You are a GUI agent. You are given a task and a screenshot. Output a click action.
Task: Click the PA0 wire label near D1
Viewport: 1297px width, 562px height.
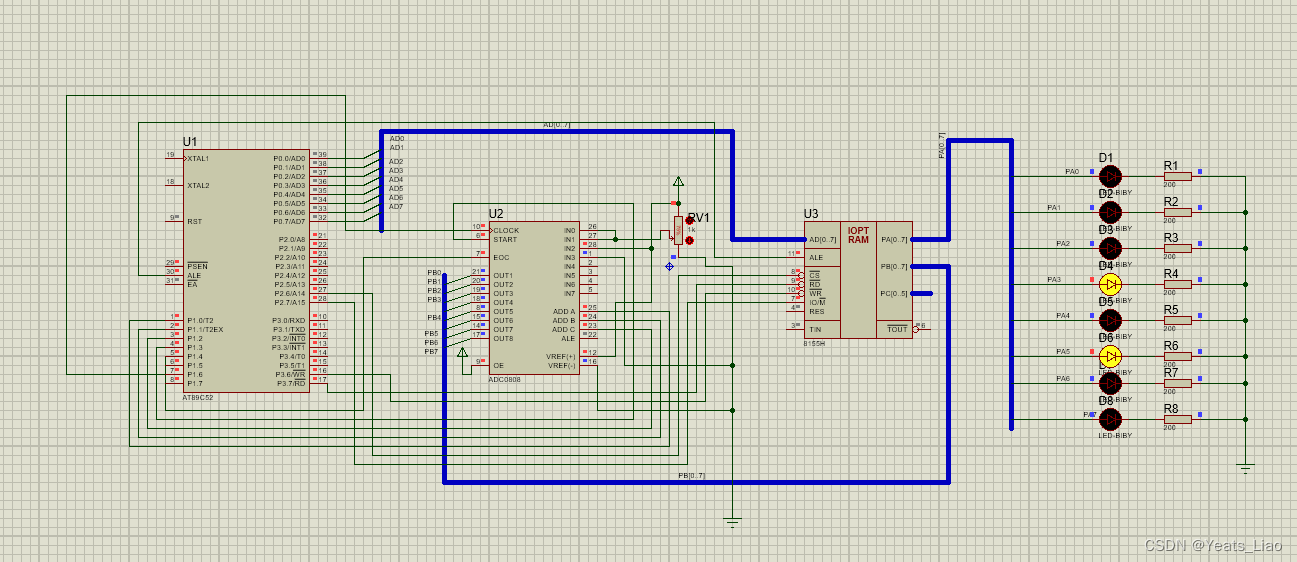(x=1072, y=172)
